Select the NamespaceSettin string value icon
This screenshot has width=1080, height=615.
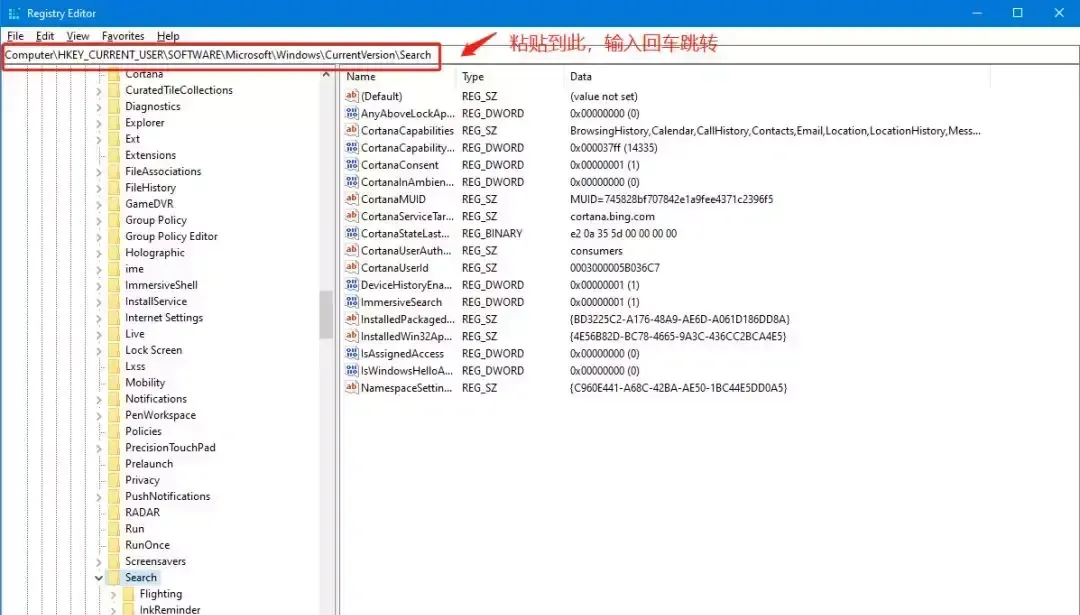[351, 387]
